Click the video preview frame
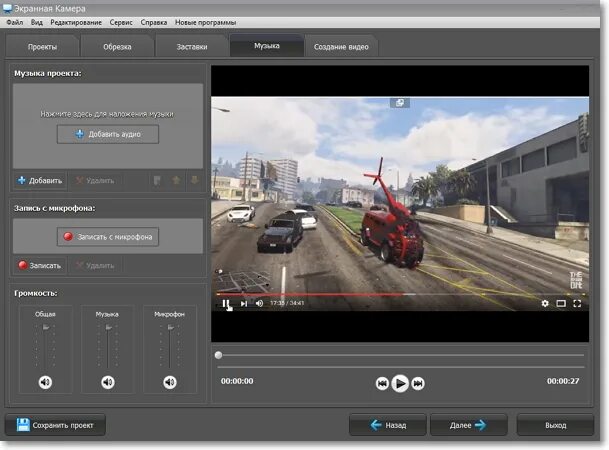 (400, 204)
